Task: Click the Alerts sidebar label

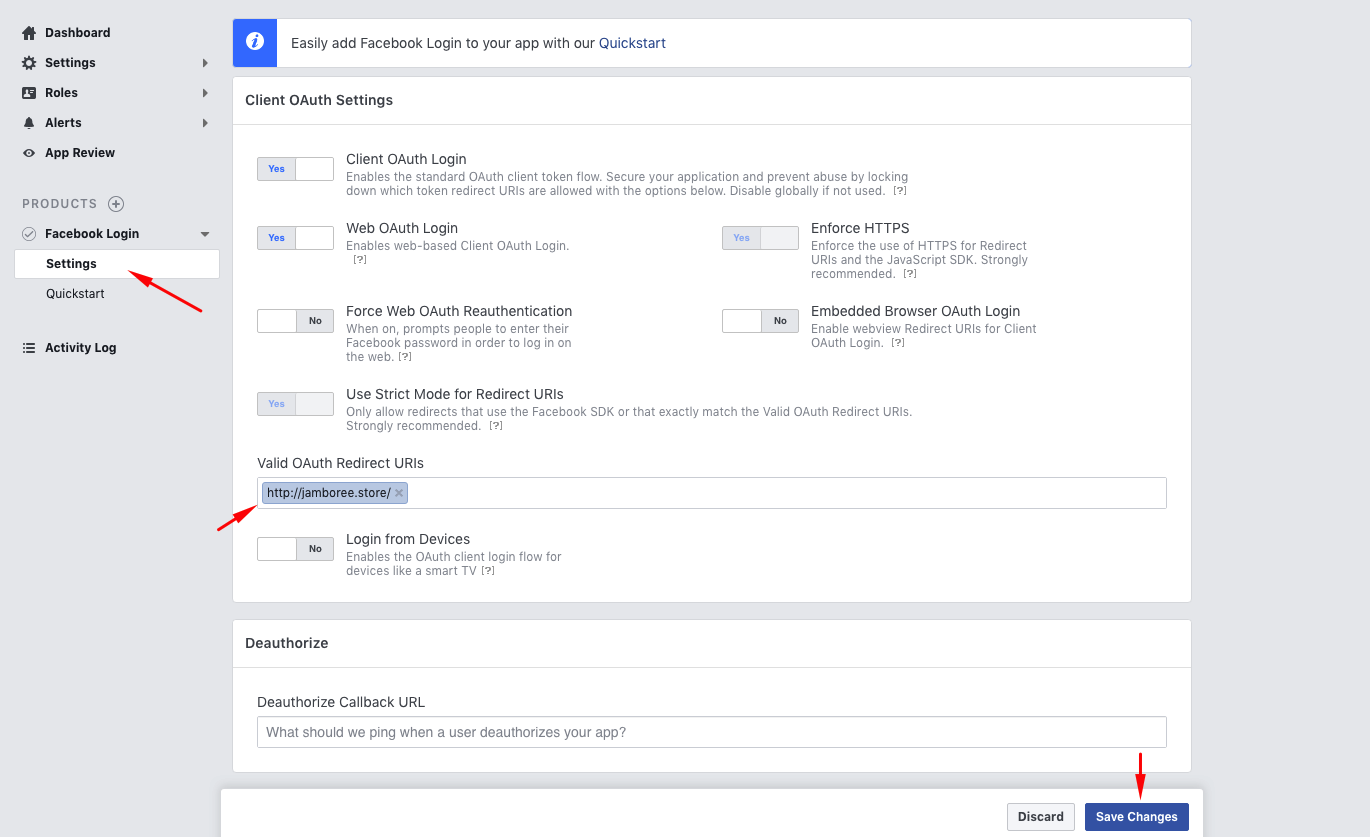Action: (63, 123)
